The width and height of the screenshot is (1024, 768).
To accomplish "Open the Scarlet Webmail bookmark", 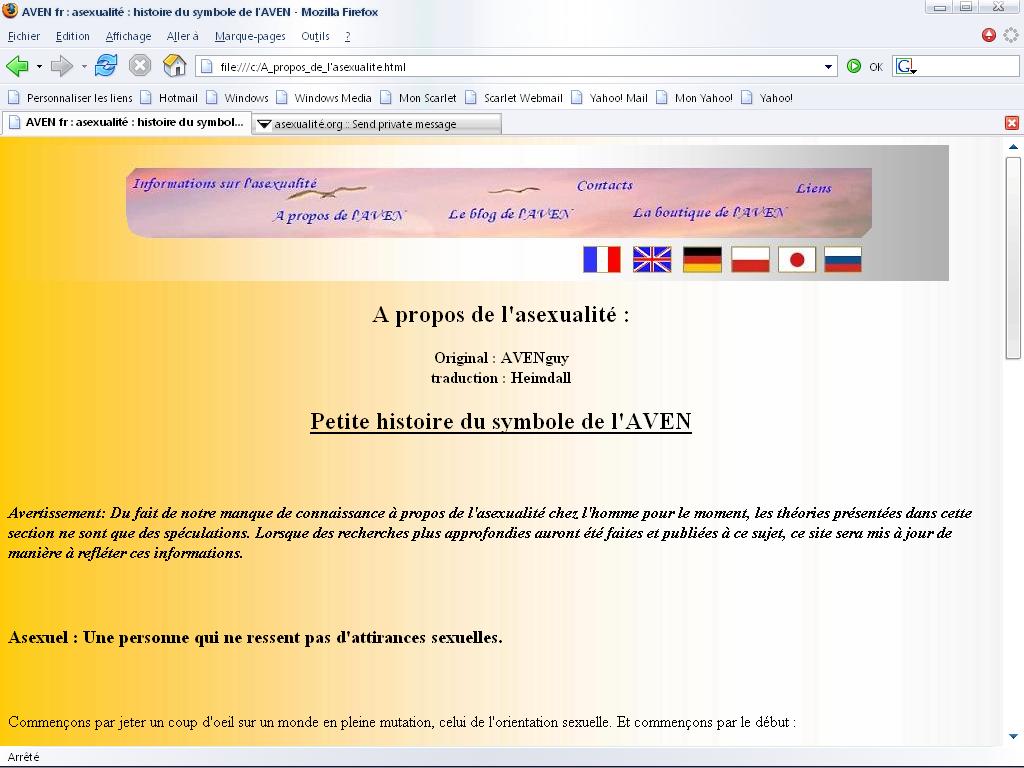I will tap(514, 98).
